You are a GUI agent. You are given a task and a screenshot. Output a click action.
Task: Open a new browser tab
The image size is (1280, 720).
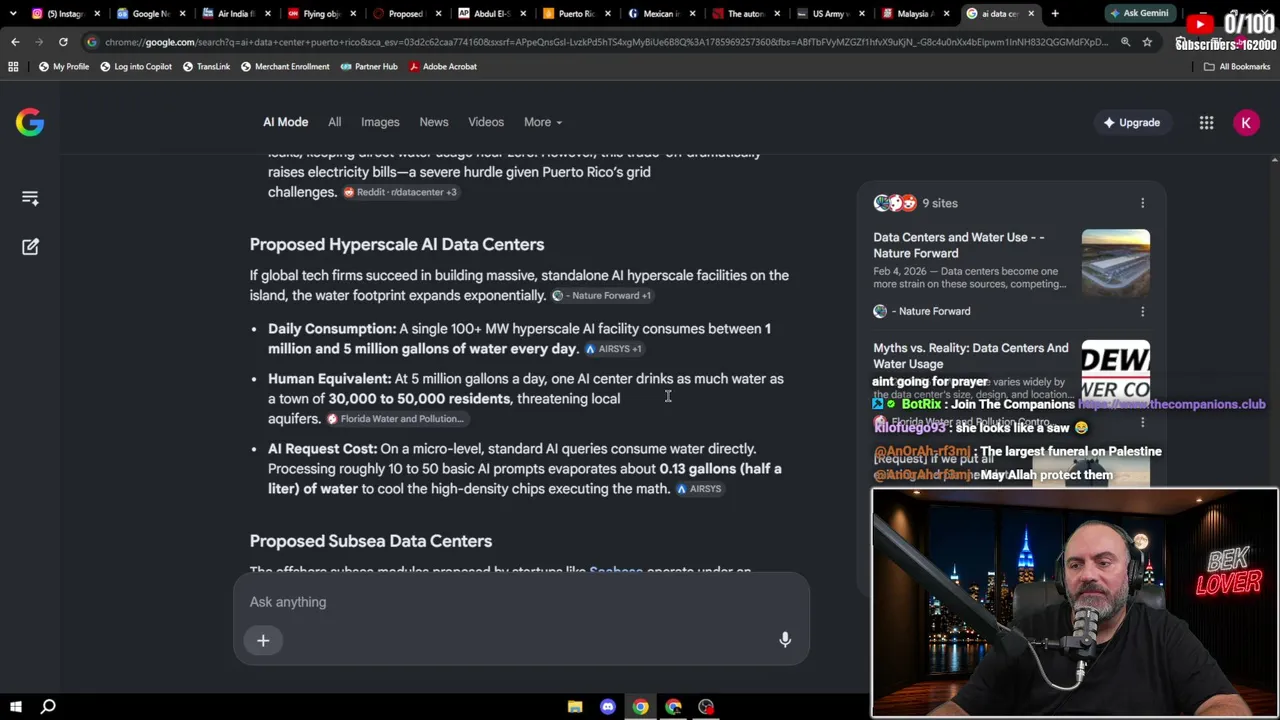[1055, 14]
